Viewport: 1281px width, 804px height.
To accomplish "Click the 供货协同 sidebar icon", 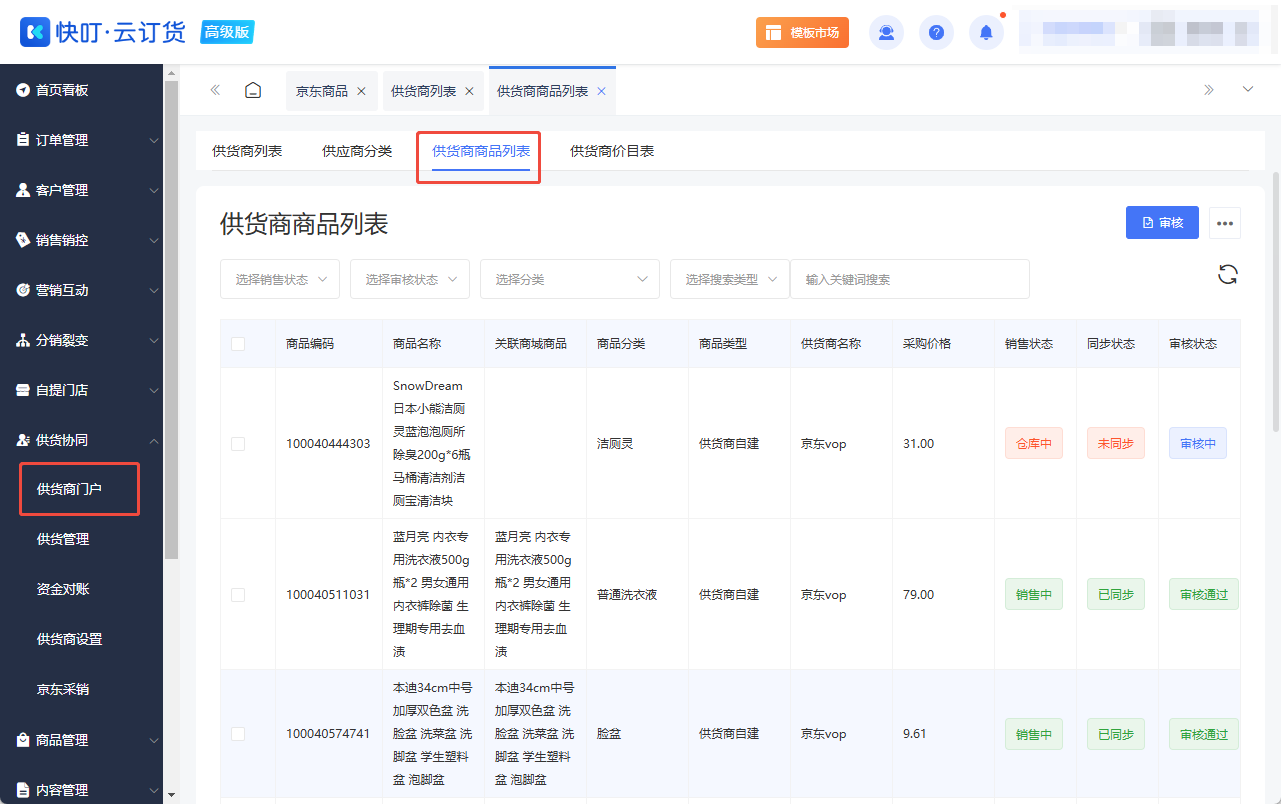I will tap(23, 440).
